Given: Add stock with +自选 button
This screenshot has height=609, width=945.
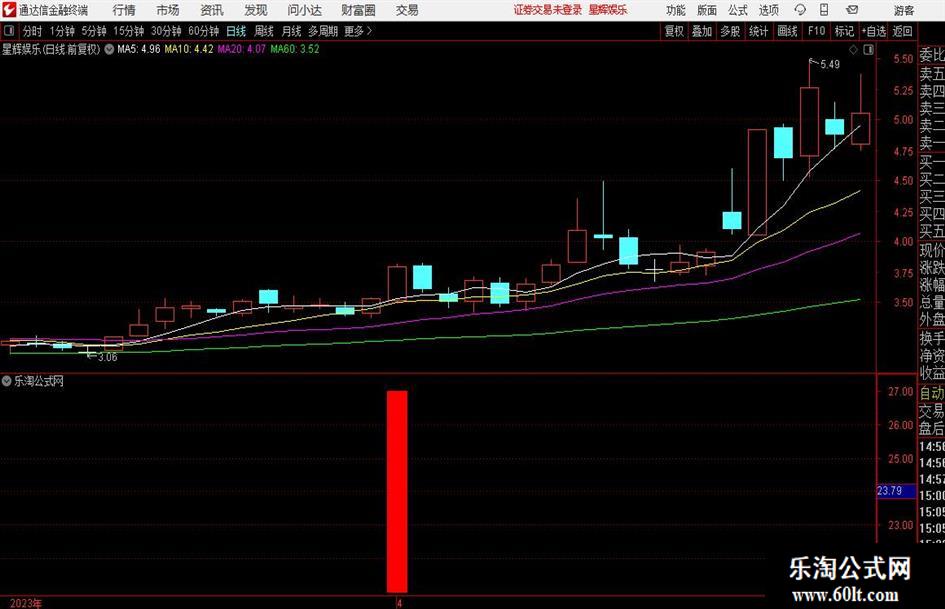Looking at the screenshot, I should click(x=874, y=31).
